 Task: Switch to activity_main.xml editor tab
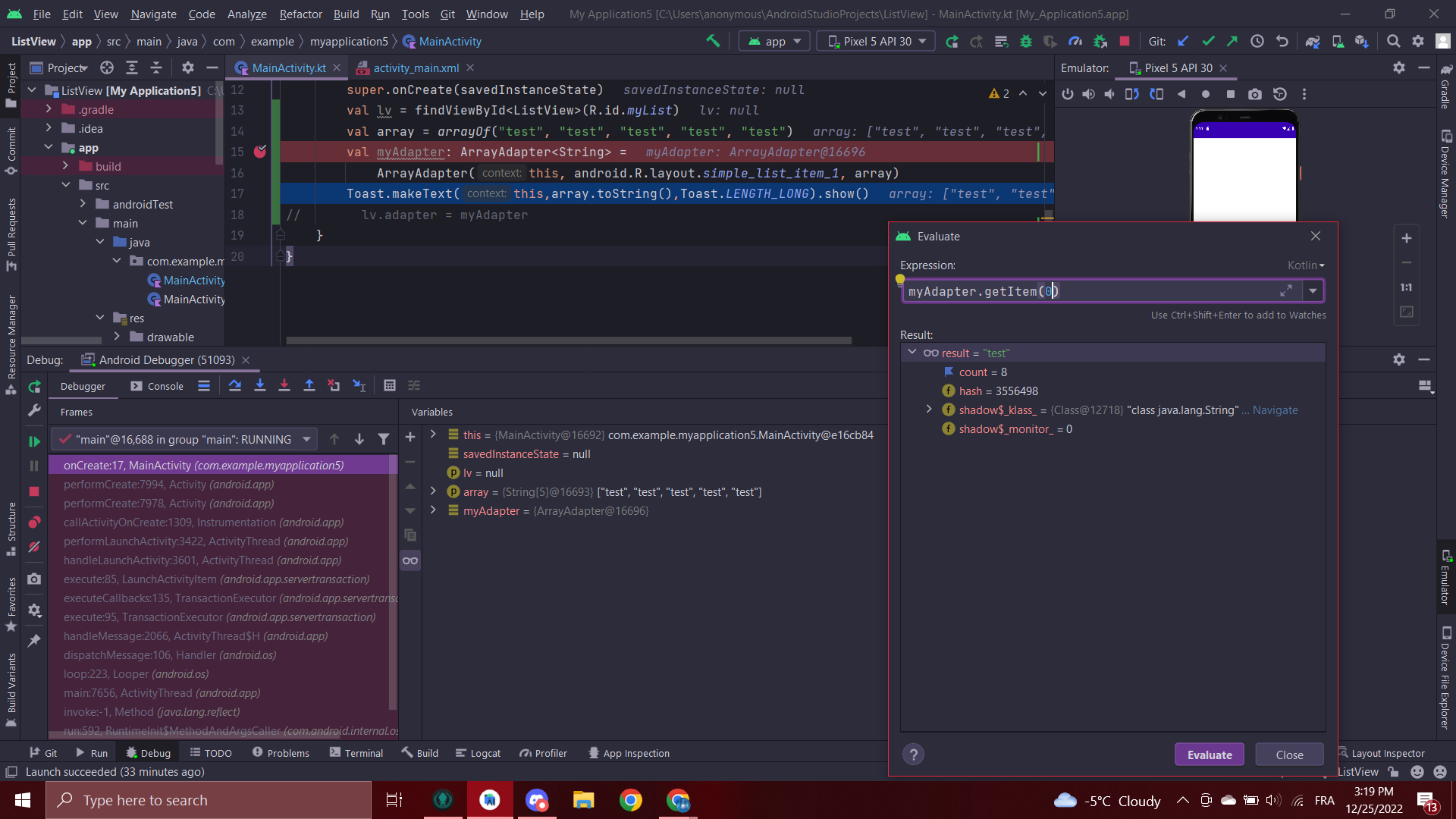tap(416, 67)
